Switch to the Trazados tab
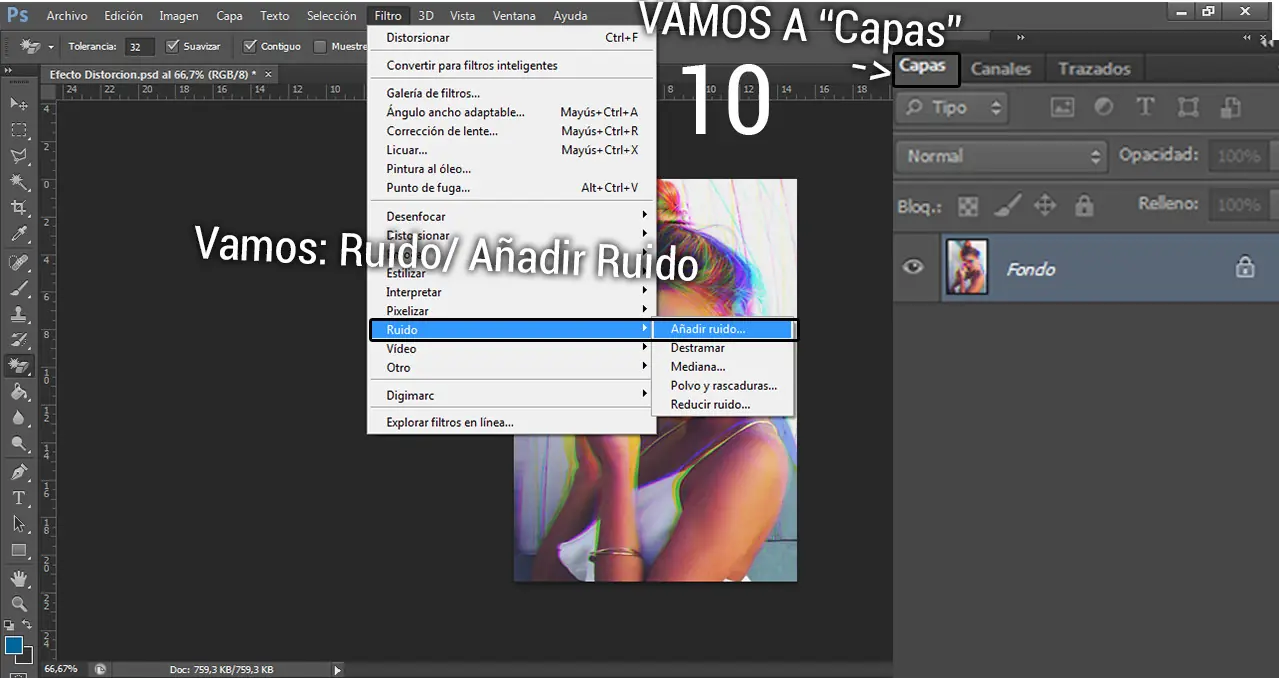Screen dimensions: 1279x678 click(x=1094, y=69)
